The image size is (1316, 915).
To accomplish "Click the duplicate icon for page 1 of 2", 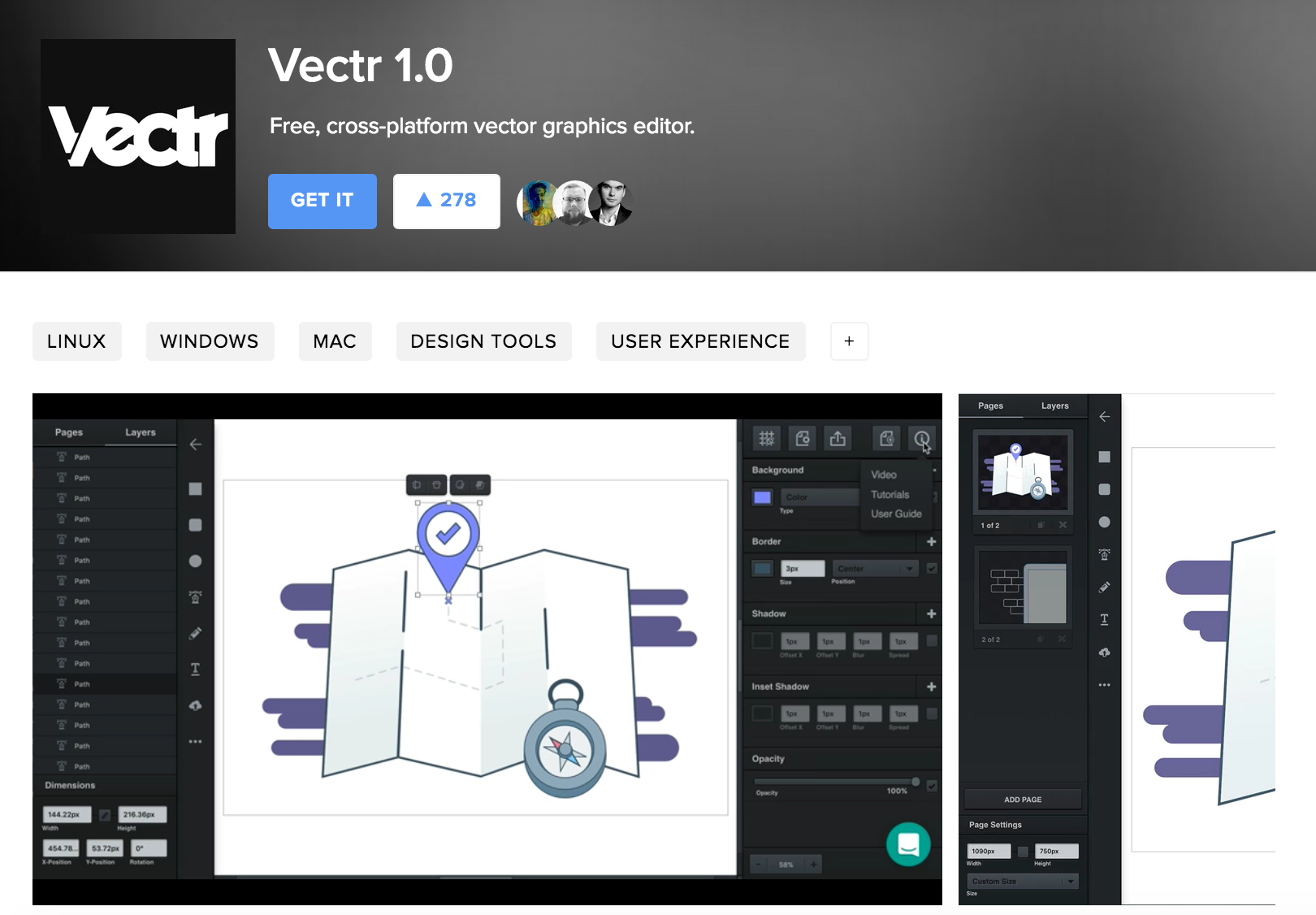I will [1041, 525].
